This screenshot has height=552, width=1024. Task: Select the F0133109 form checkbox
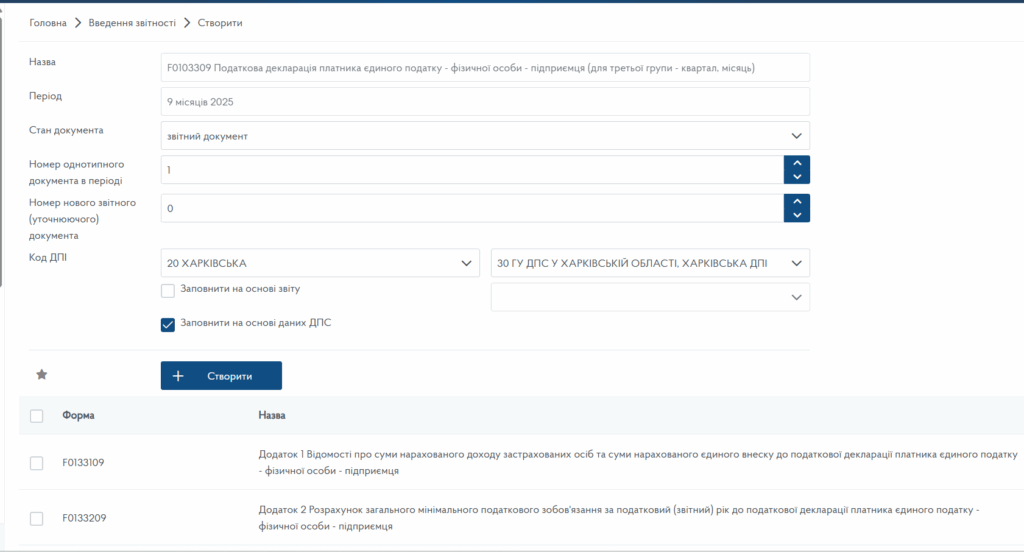tap(37, 463)
